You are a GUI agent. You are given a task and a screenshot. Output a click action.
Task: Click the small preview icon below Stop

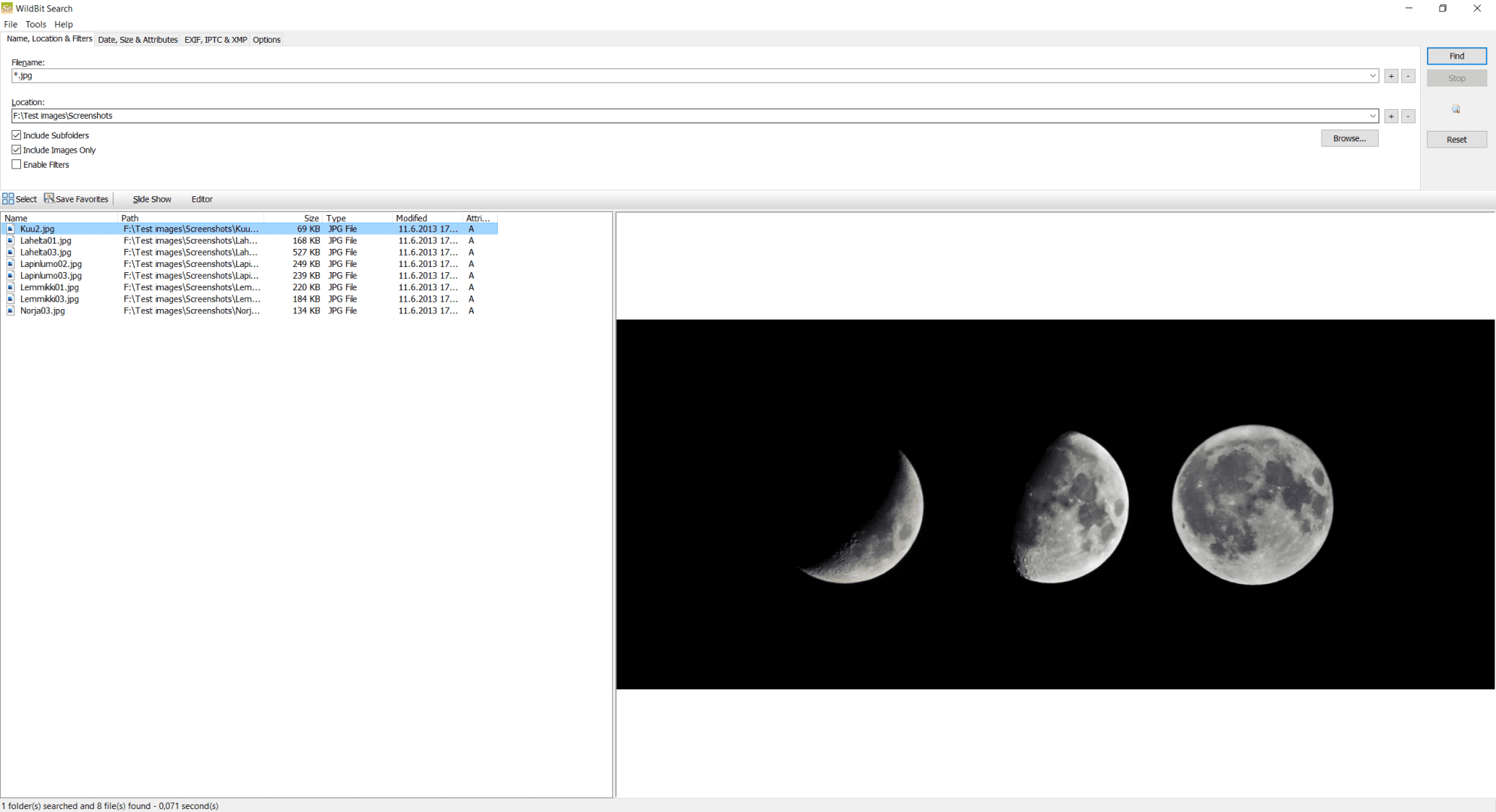(1456, 109)
